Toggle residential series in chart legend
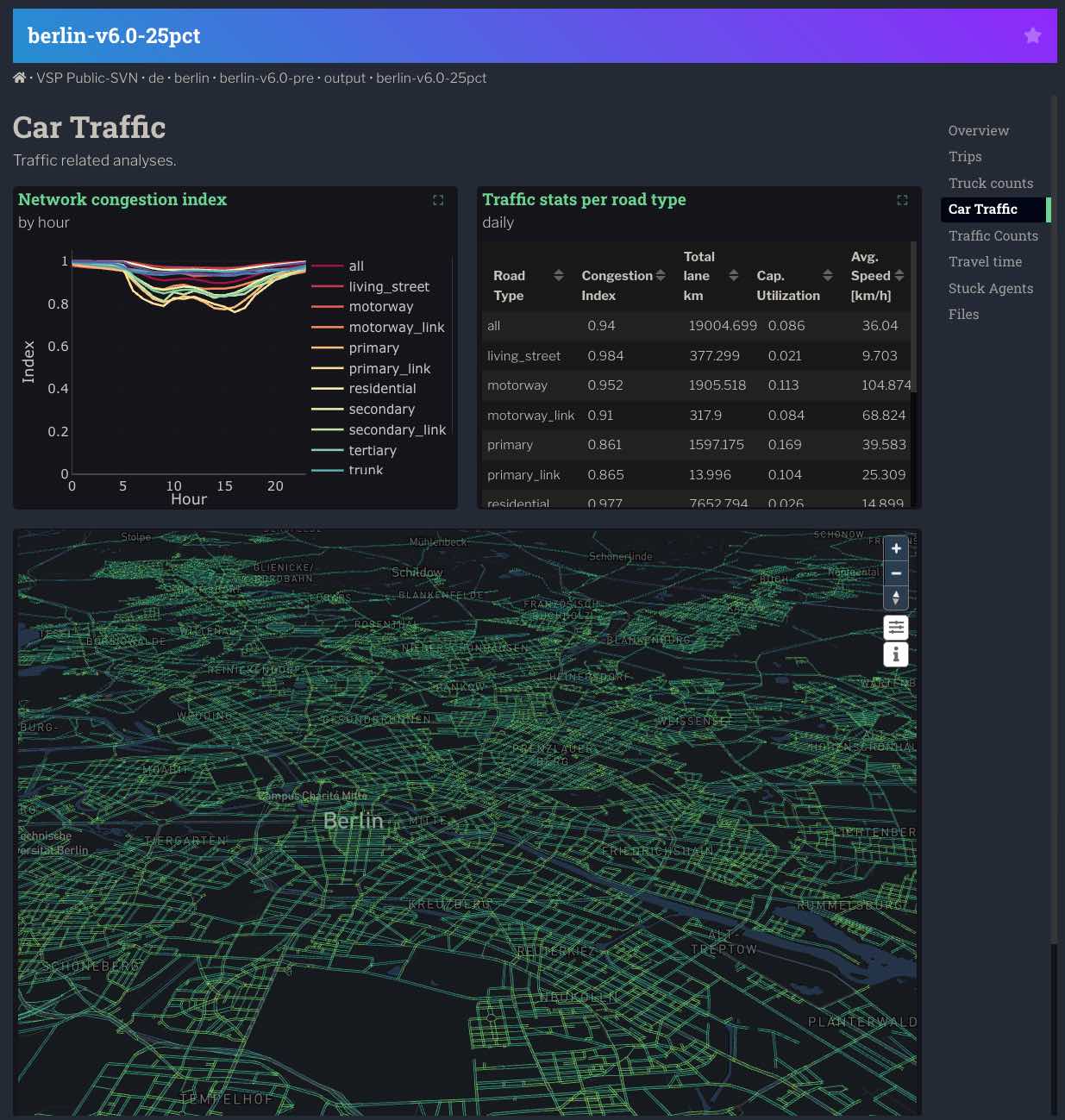Viewport: 1065px width, 1120px height. point(382,389)
